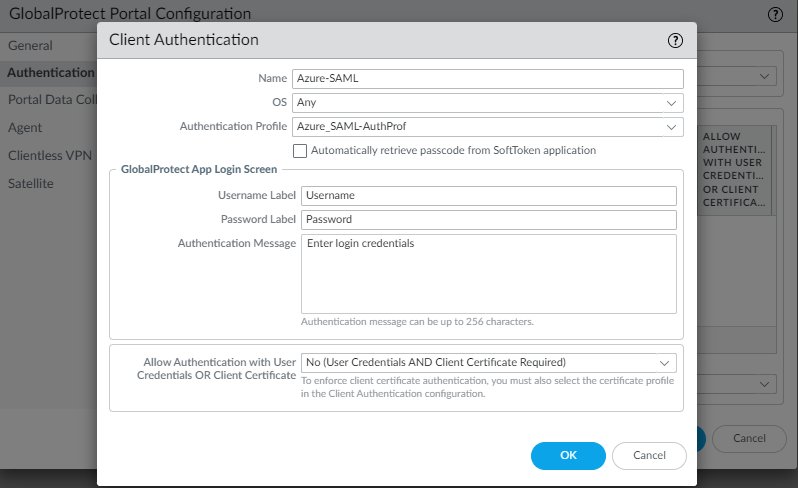Go to the Agent tab
Viewport: 798px width, 488px height.
pos(27,128)
